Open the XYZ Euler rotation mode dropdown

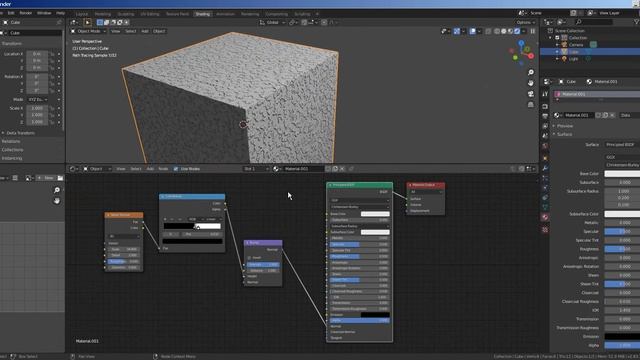pyautogui.click(x=38, y=100)
